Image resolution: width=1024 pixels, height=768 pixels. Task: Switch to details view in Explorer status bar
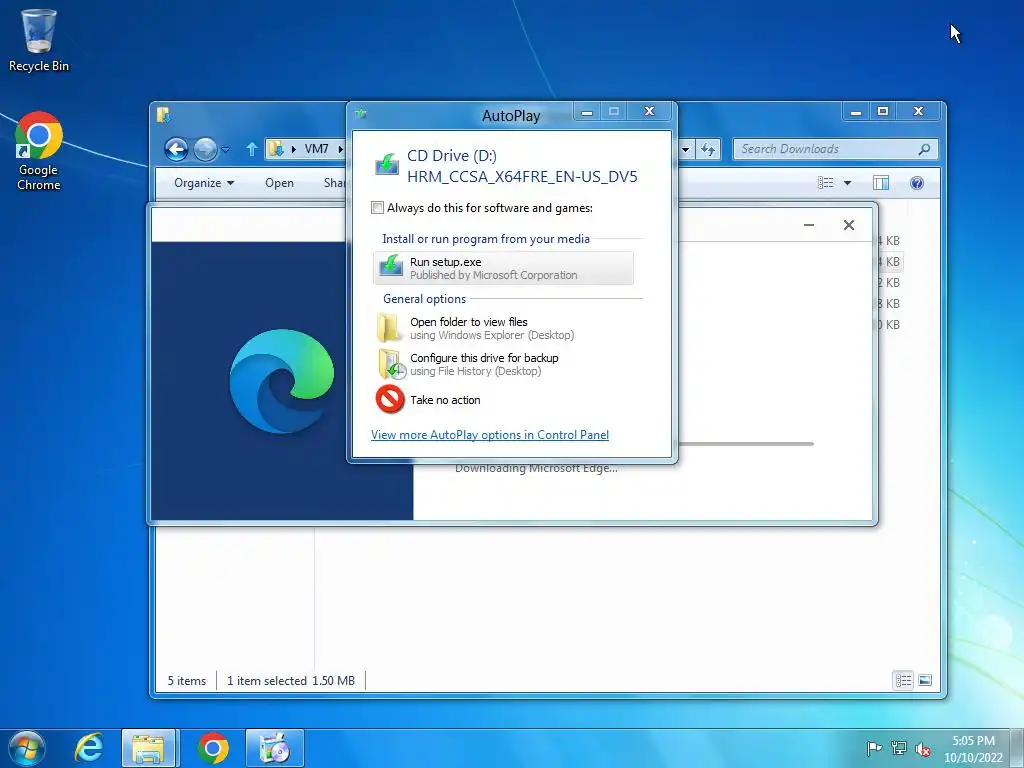pyautogui.click(x=903, y=680)
